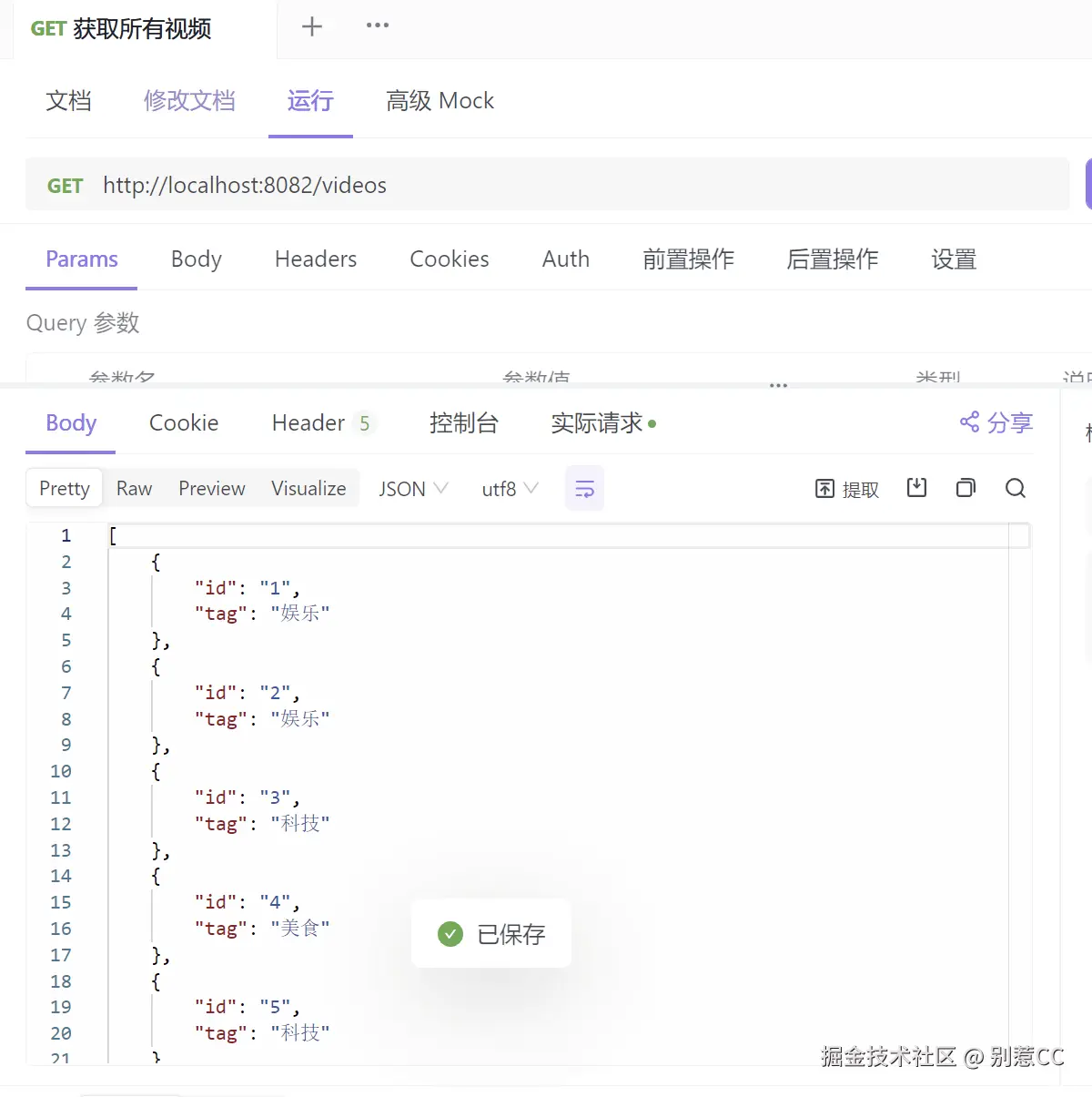
Task: Switch response view to Preview mode
Action: 211,488
